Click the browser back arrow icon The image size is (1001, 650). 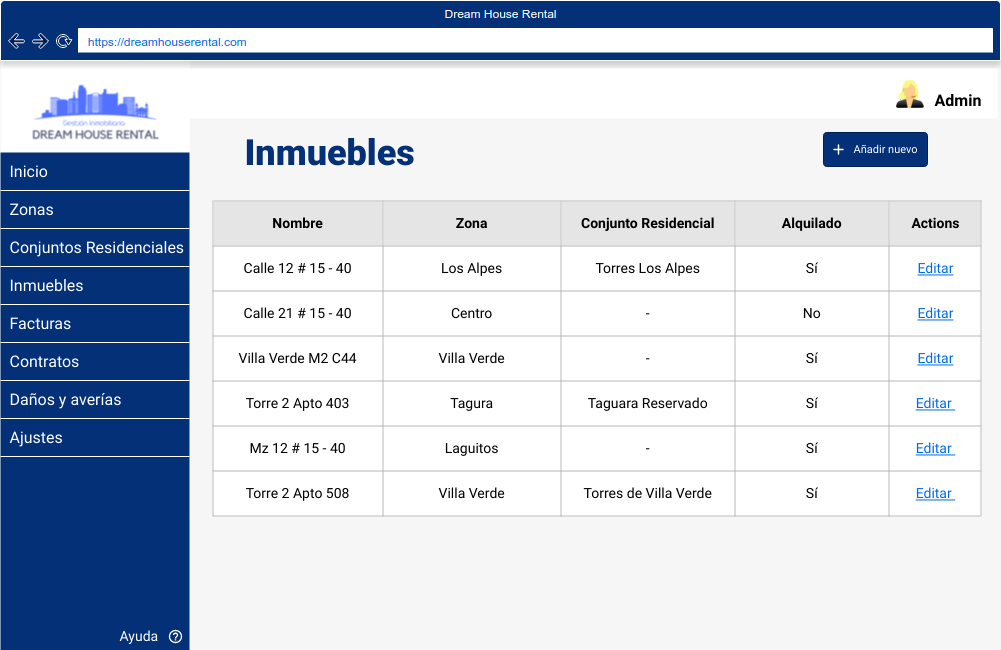[x=16, y=41]
